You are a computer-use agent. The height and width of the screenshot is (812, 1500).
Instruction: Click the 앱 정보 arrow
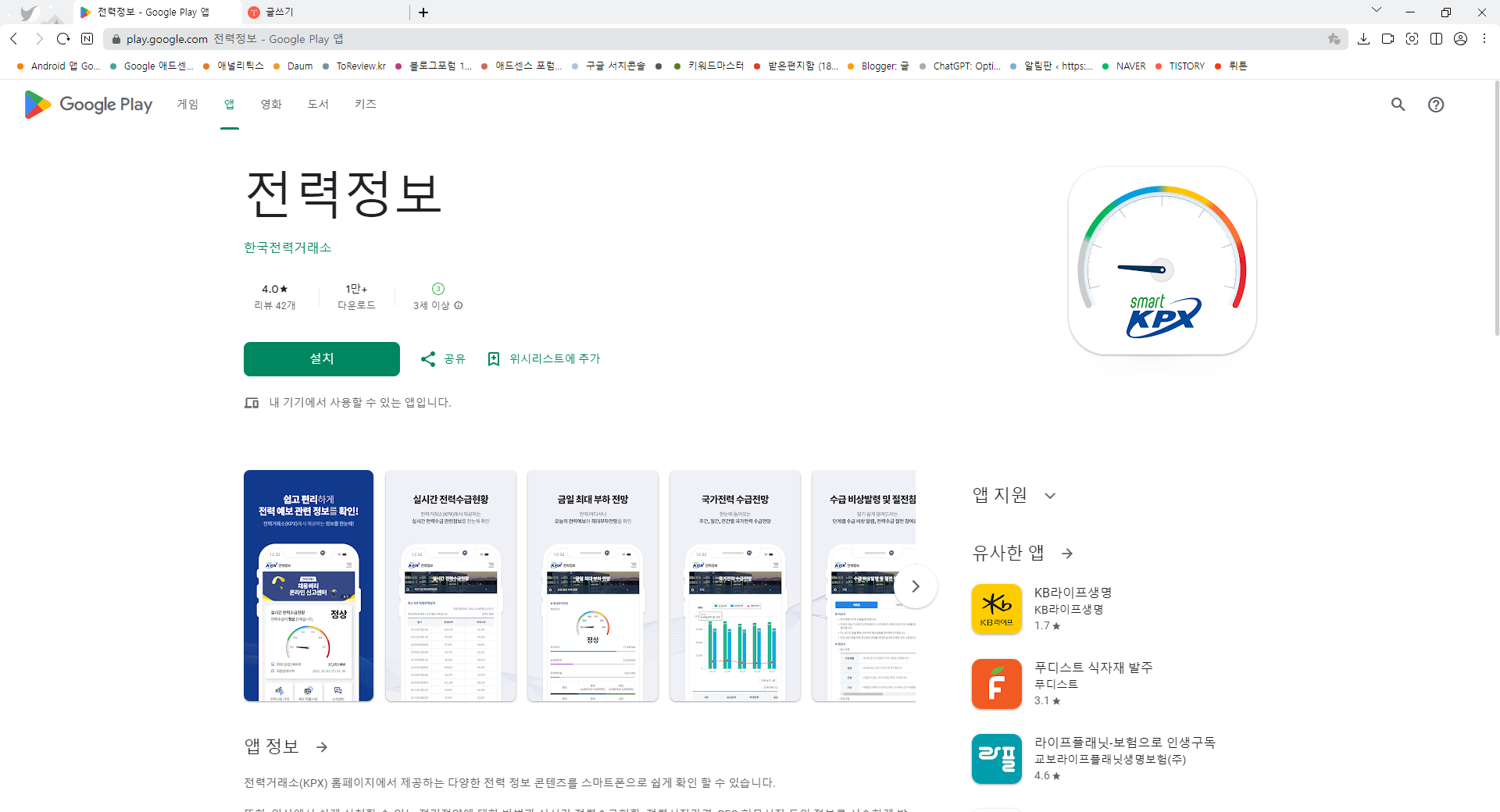click(321, 746)
